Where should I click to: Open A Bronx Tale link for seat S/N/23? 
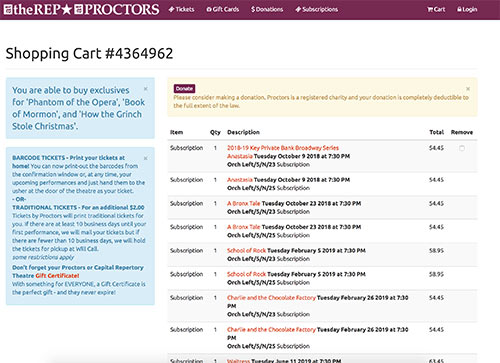tap(243, 203)
